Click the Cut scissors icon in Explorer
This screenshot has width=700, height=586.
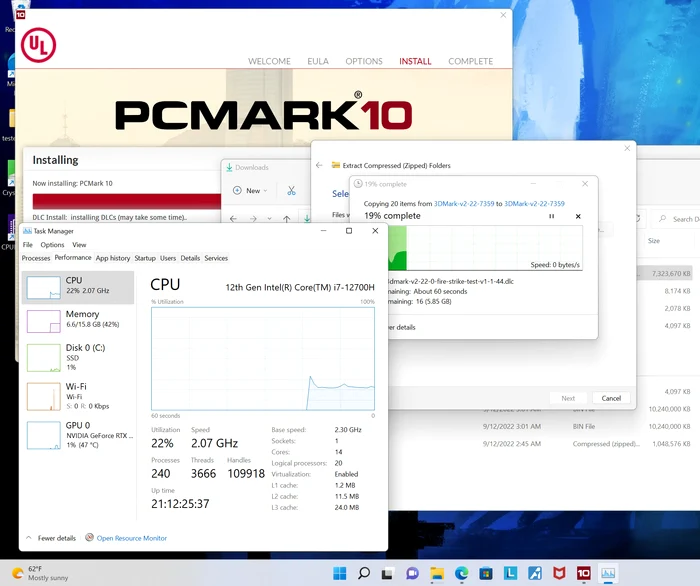(292, 191)
